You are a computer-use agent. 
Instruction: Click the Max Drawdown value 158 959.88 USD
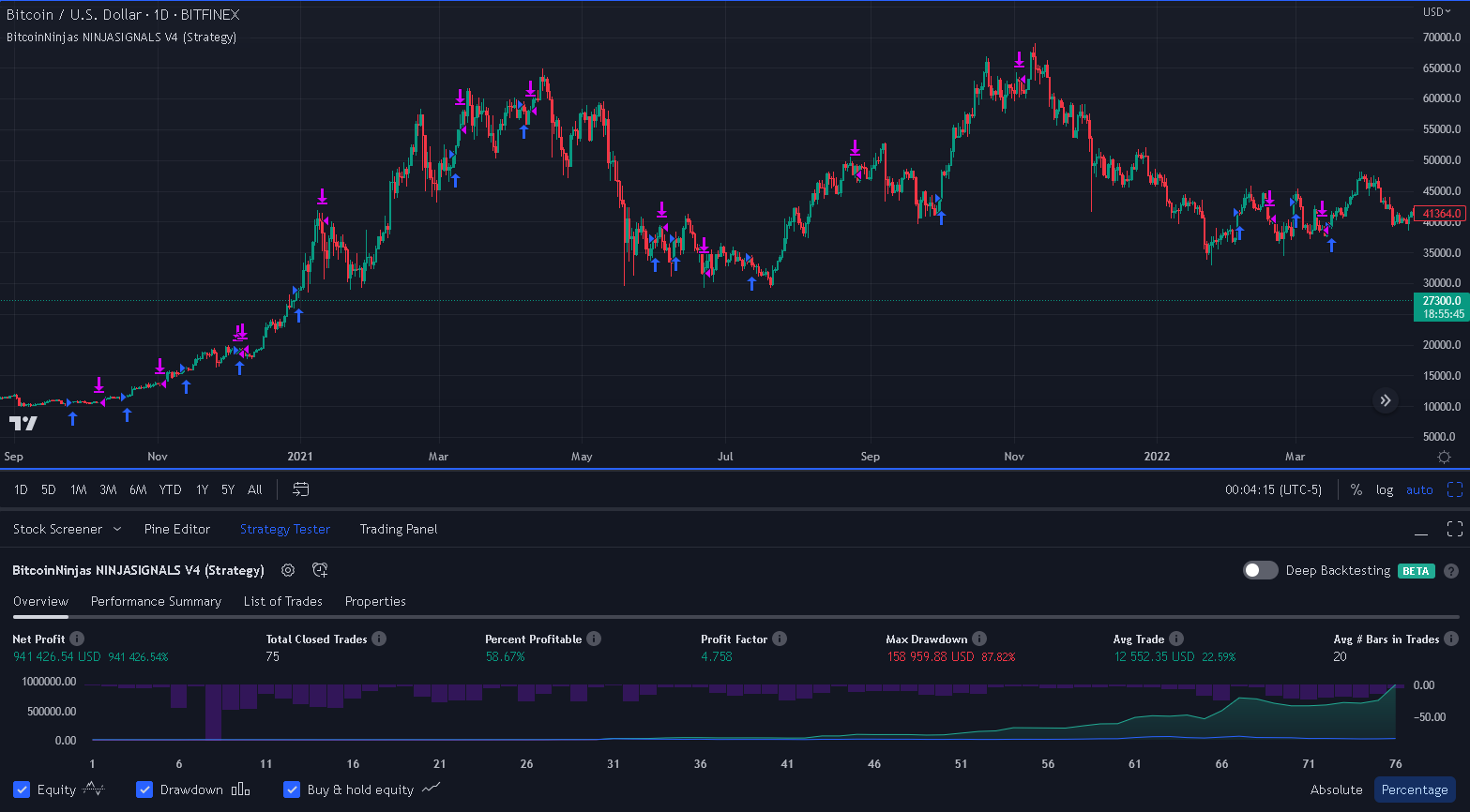pos(931,656)
